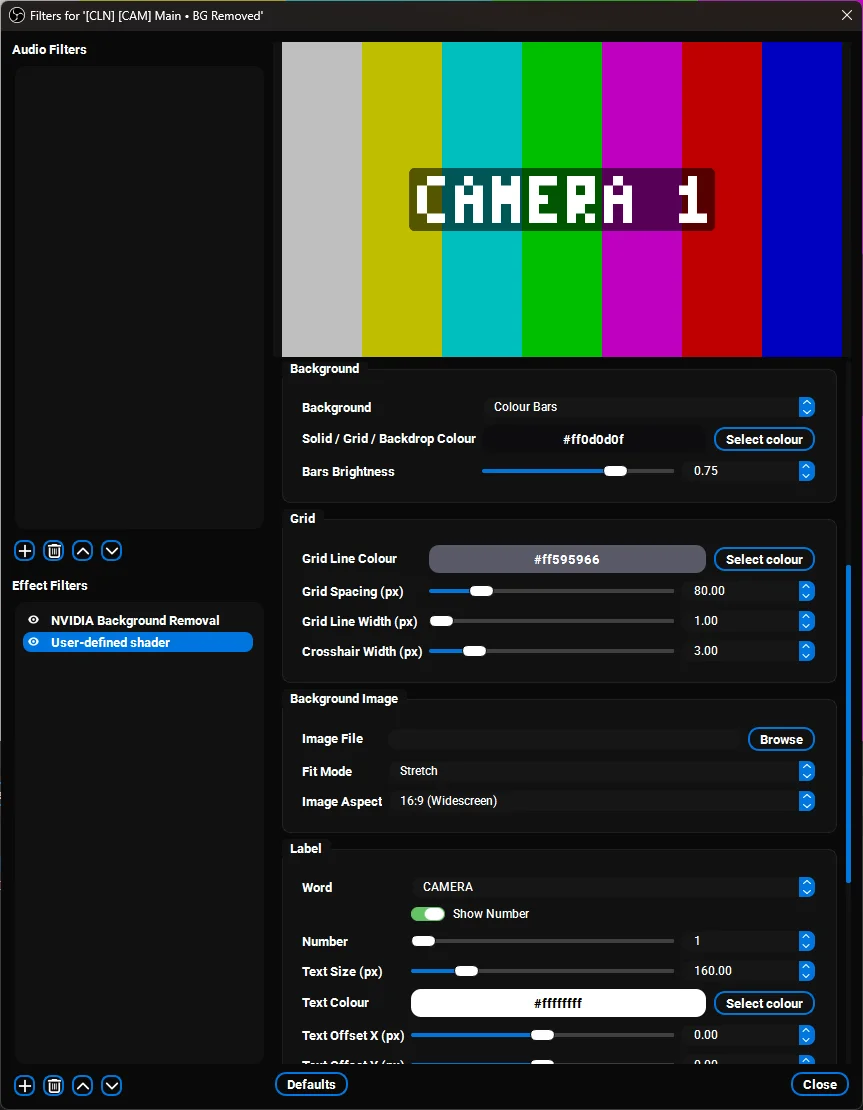Image resolution: width=863 pixels, height=1110 pixels.
Task: Open the Background type dropdown
Action: [x=650, y=407]
